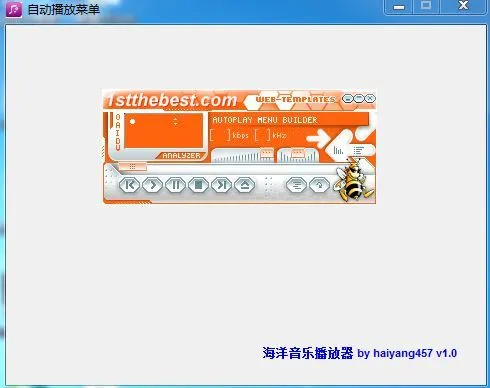This screenshot has width=490, height=388.
Task: Open the playlist with the list icon
Action: [x=359, y=151]
